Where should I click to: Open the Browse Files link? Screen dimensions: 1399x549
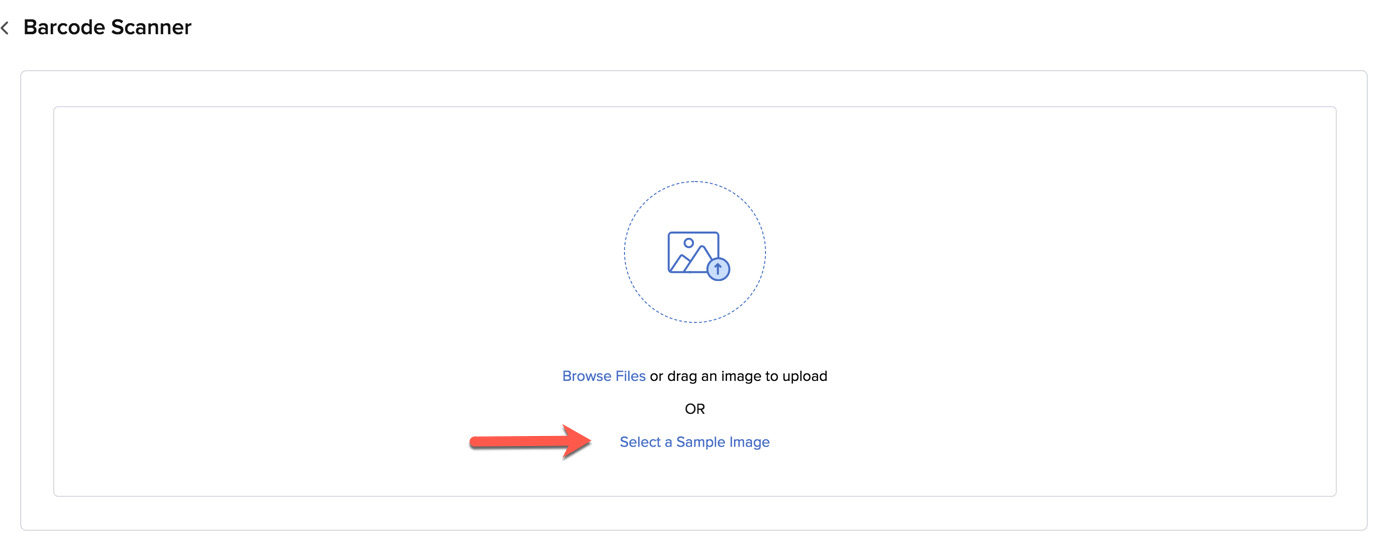pos(603,376)
